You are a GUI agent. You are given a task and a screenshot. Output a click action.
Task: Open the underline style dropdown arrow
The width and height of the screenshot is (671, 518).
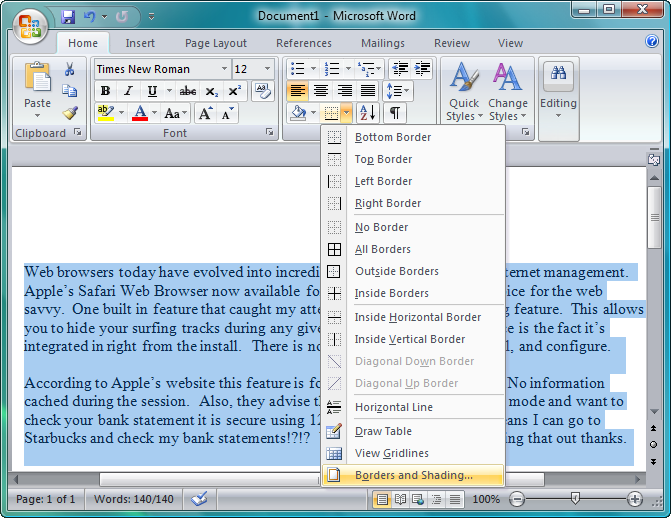[x=169, y=91]
